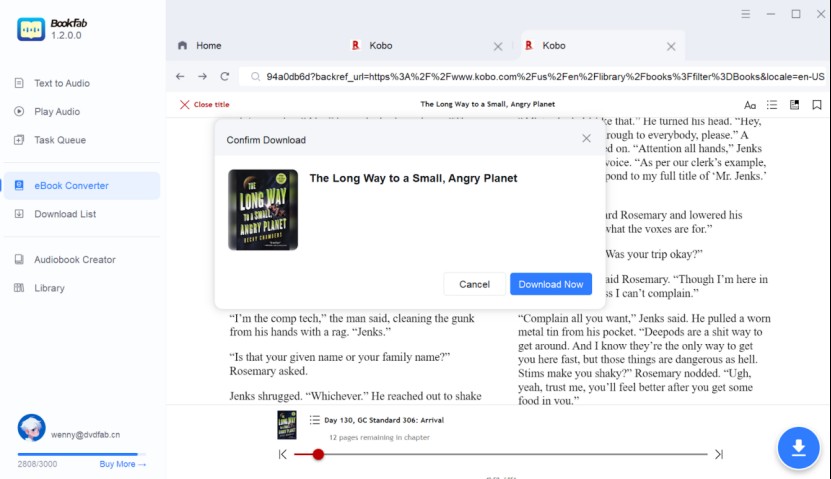
Task: Open chapter list icon near Day 130
Action: 314,420
